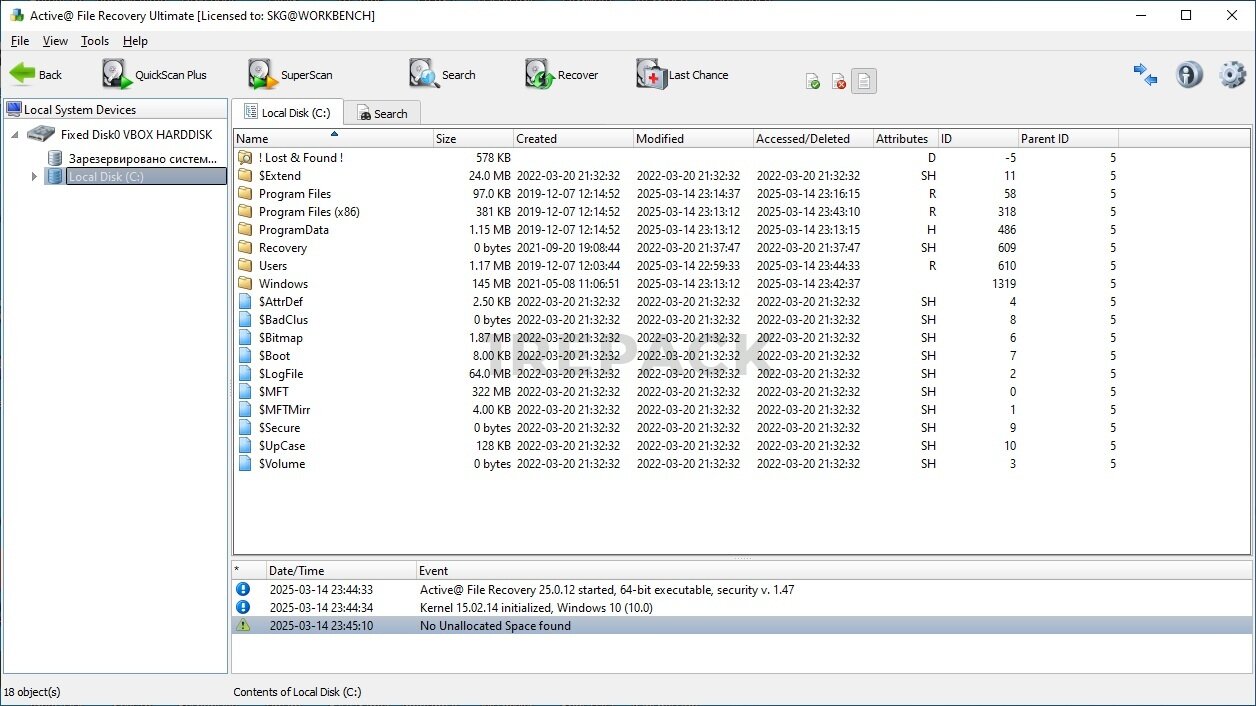Open settings via the gear icon
This screenshot has height=706, width=1256.
1232,75
